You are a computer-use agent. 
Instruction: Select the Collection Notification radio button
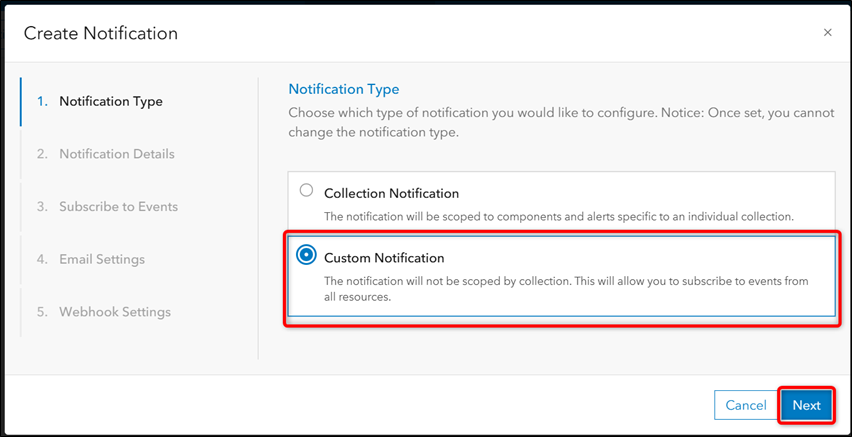306,190
